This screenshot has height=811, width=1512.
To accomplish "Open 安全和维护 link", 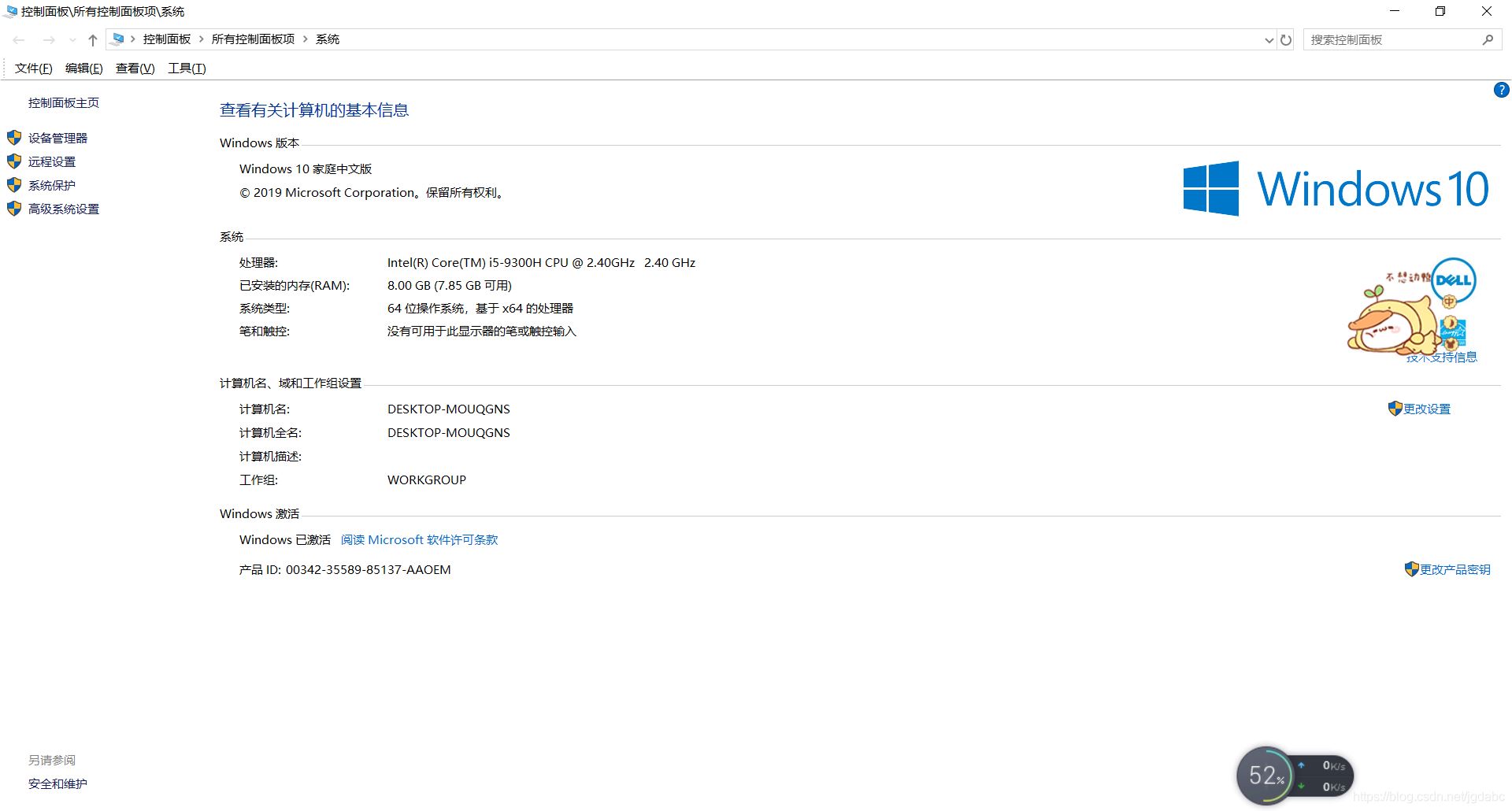I will [57, 783].
